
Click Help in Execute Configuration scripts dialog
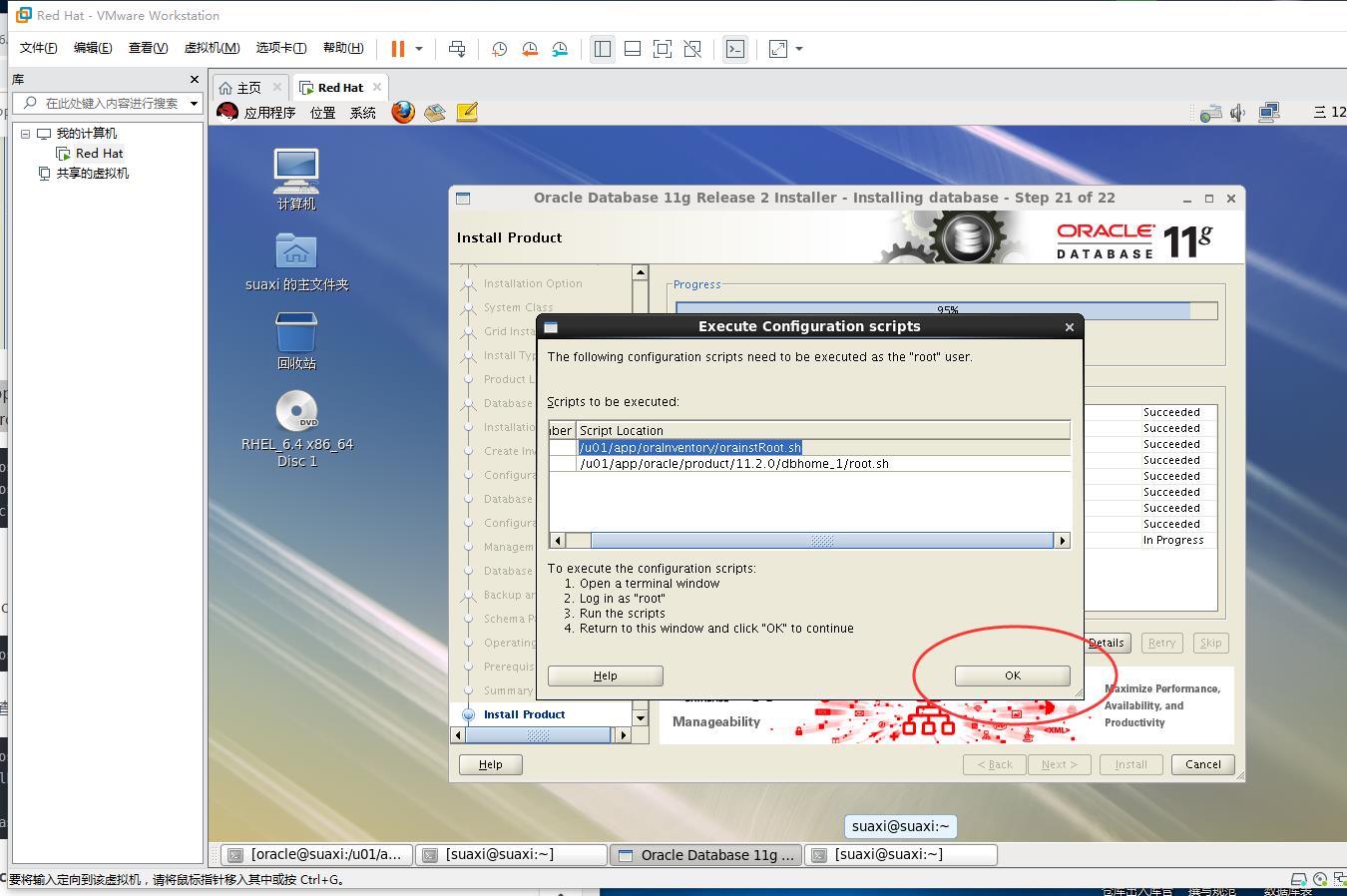point(606,675)
